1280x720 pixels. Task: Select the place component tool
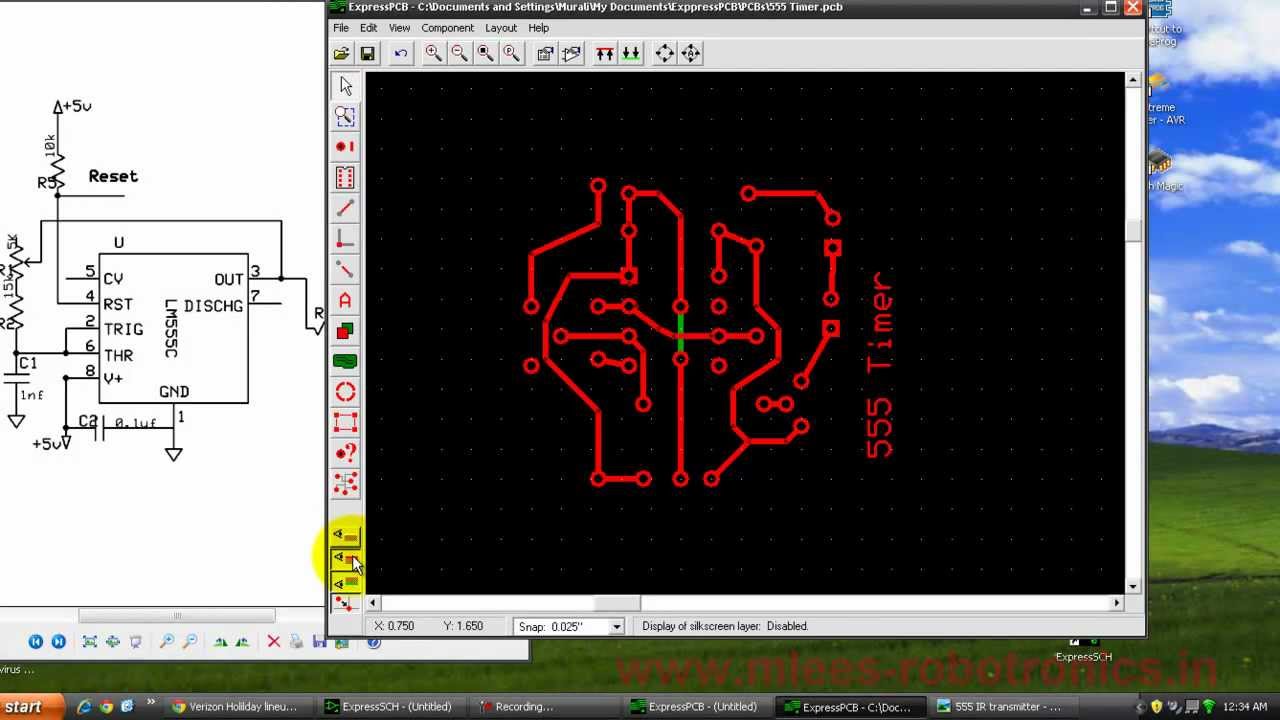345,177
